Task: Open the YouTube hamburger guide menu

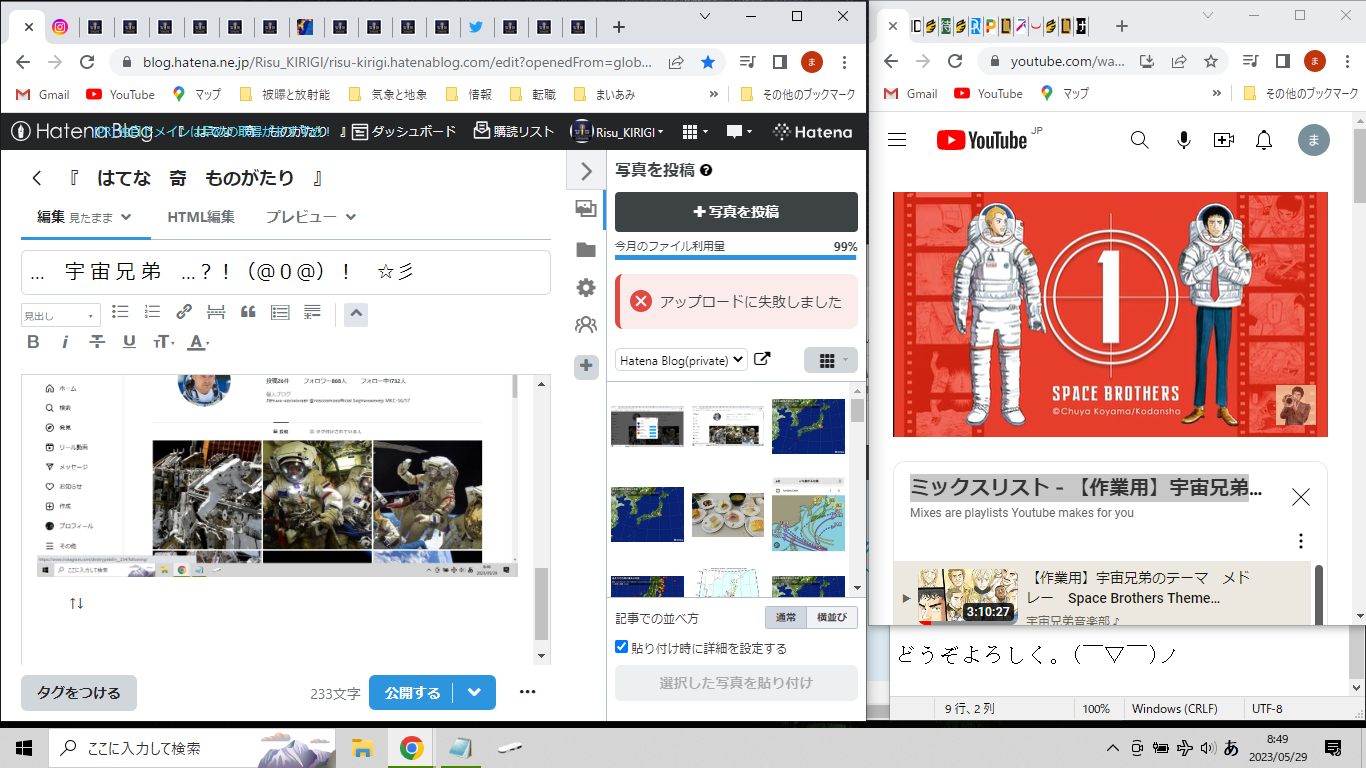Action: (x=897, y=140)
